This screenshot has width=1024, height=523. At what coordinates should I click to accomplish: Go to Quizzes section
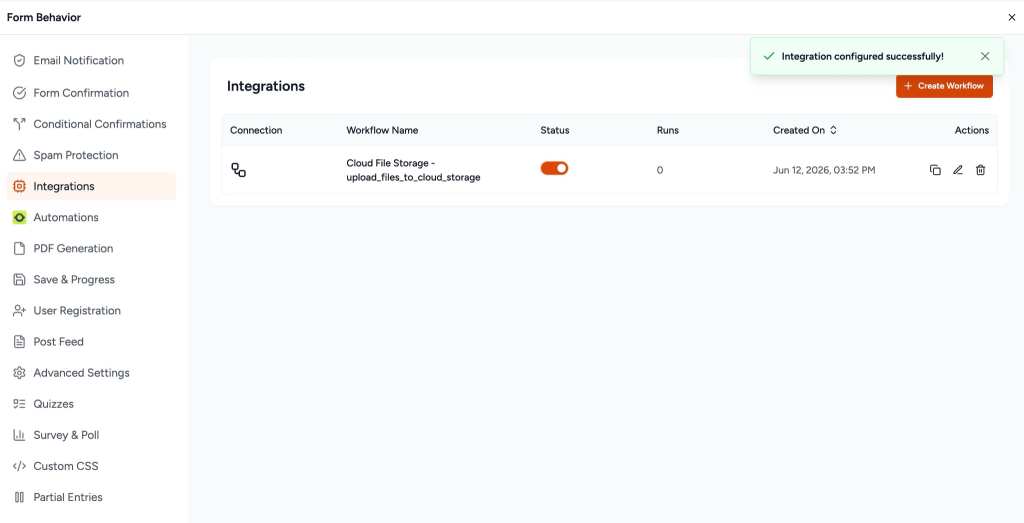coord(91,404)
